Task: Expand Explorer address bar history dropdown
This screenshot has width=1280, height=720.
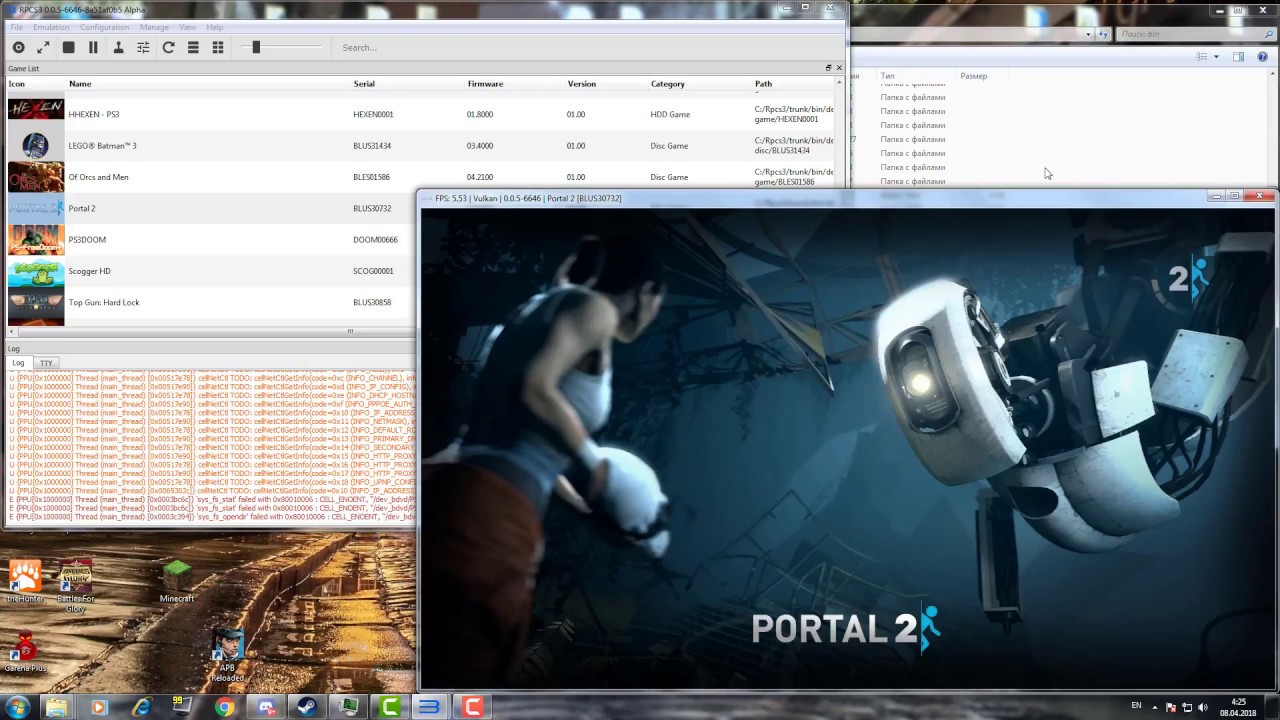Action: tap(1088, 34)
